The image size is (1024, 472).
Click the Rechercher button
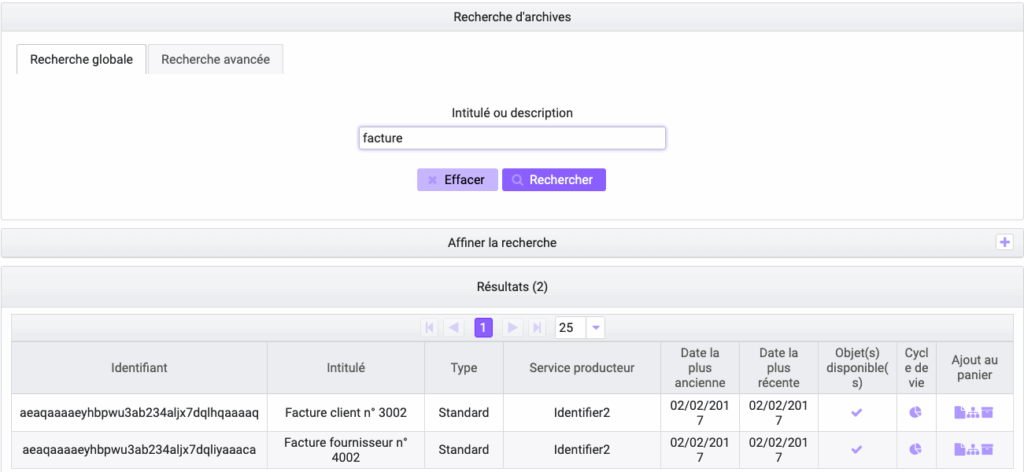[x=553, y=180]
